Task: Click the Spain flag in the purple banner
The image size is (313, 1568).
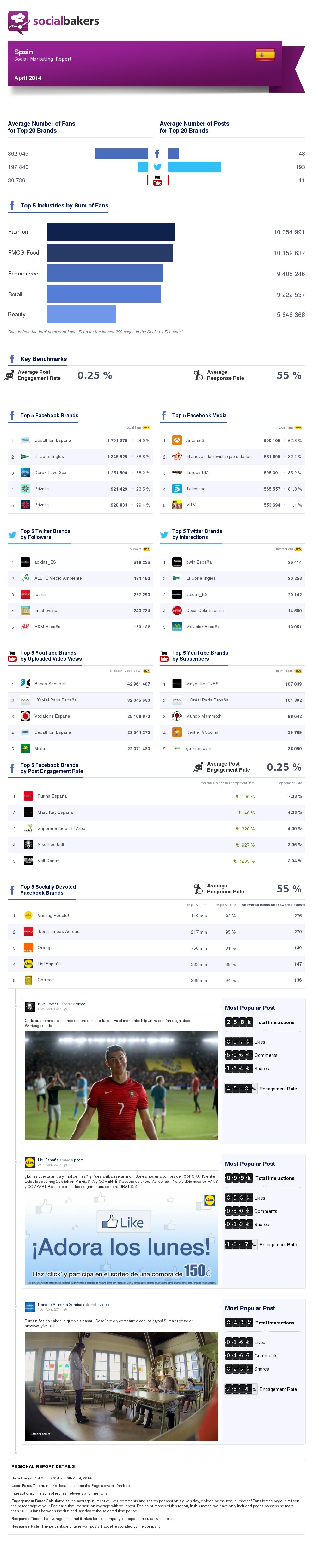Action: 264,55
